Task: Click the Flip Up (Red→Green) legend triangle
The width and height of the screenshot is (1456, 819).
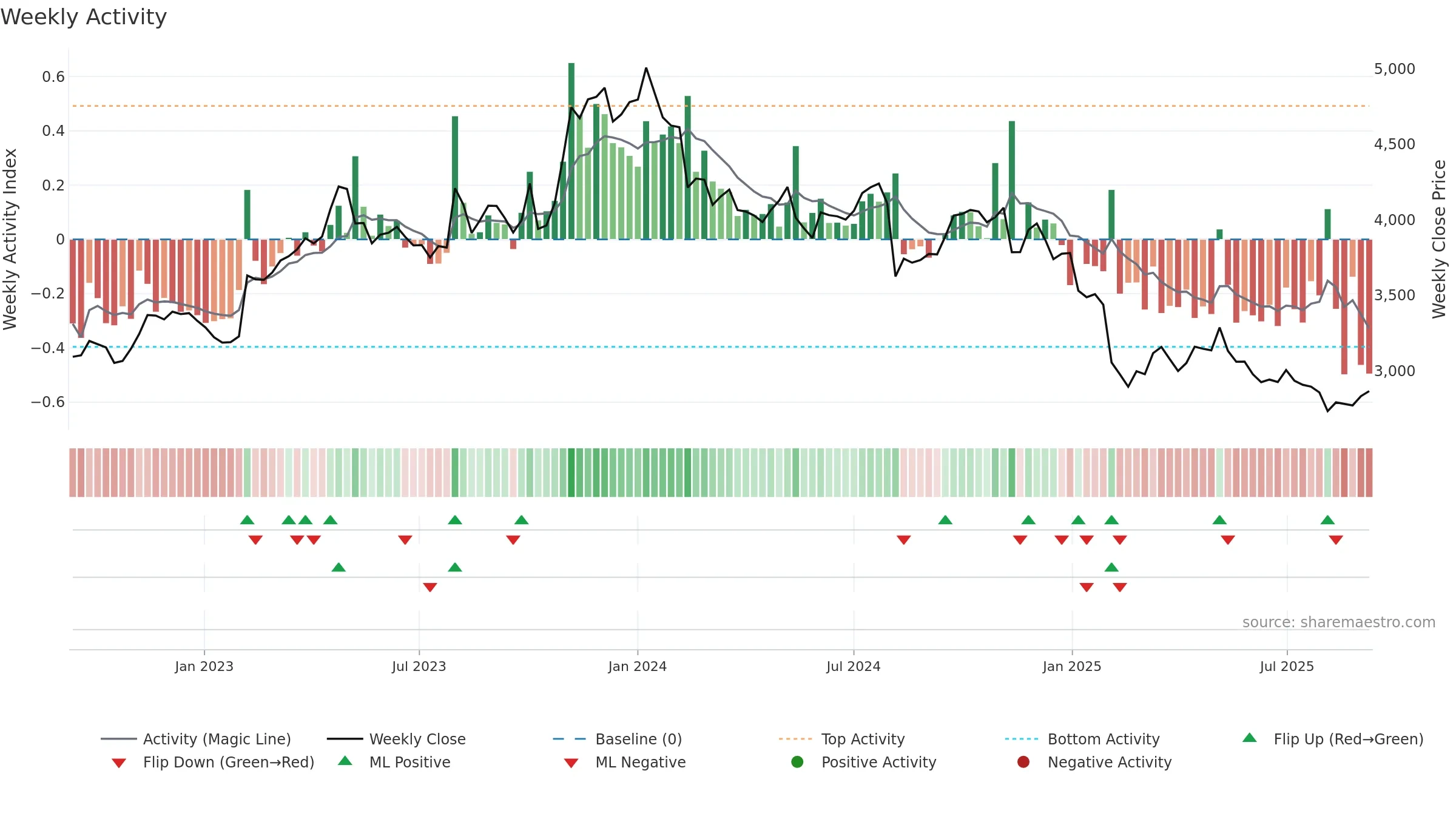Action: click(1249, 738)
